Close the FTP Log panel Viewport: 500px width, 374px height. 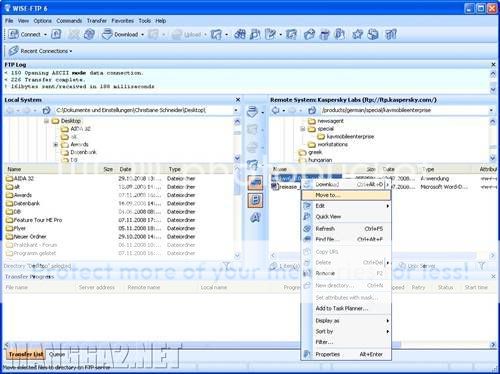tap(493, 64)
